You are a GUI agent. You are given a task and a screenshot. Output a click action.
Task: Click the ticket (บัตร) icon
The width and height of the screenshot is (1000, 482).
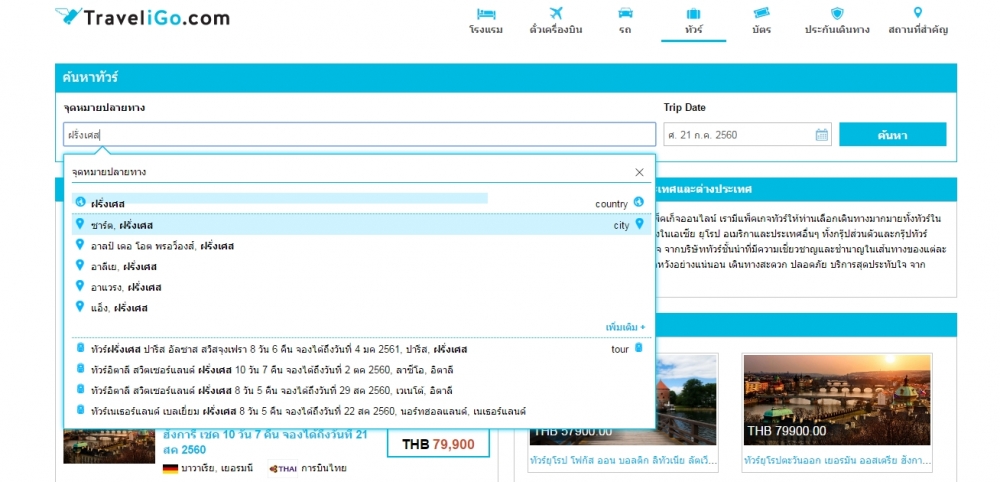pyautogui.click(x=761, y=14)
